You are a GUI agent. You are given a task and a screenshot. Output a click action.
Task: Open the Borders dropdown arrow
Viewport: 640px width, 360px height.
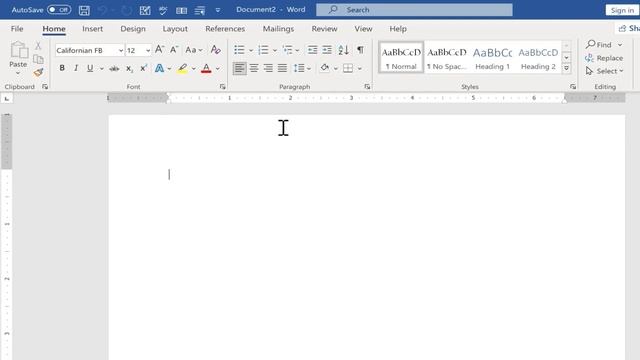(x=360, y=69)
